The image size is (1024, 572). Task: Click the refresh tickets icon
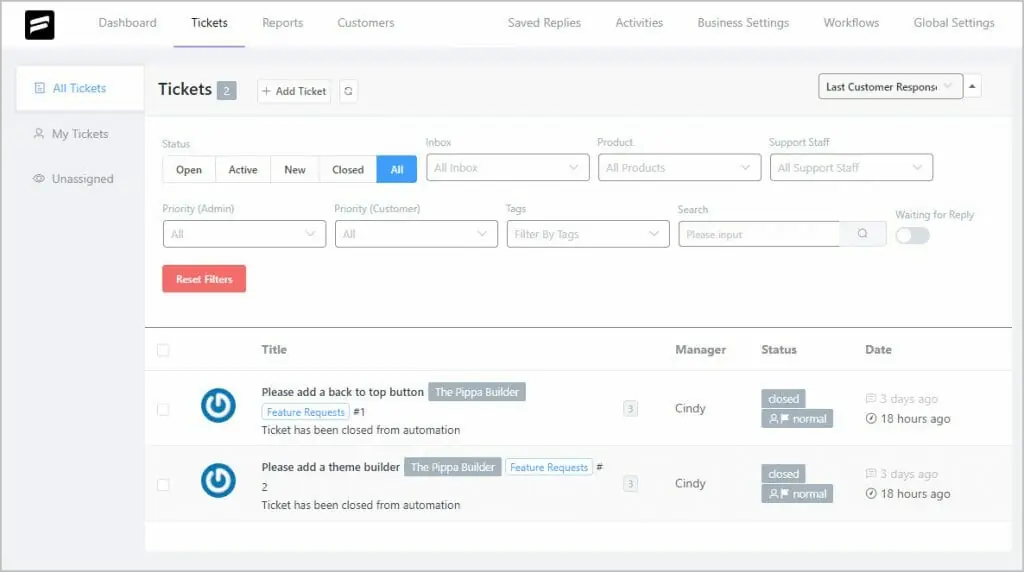[348, 91]
